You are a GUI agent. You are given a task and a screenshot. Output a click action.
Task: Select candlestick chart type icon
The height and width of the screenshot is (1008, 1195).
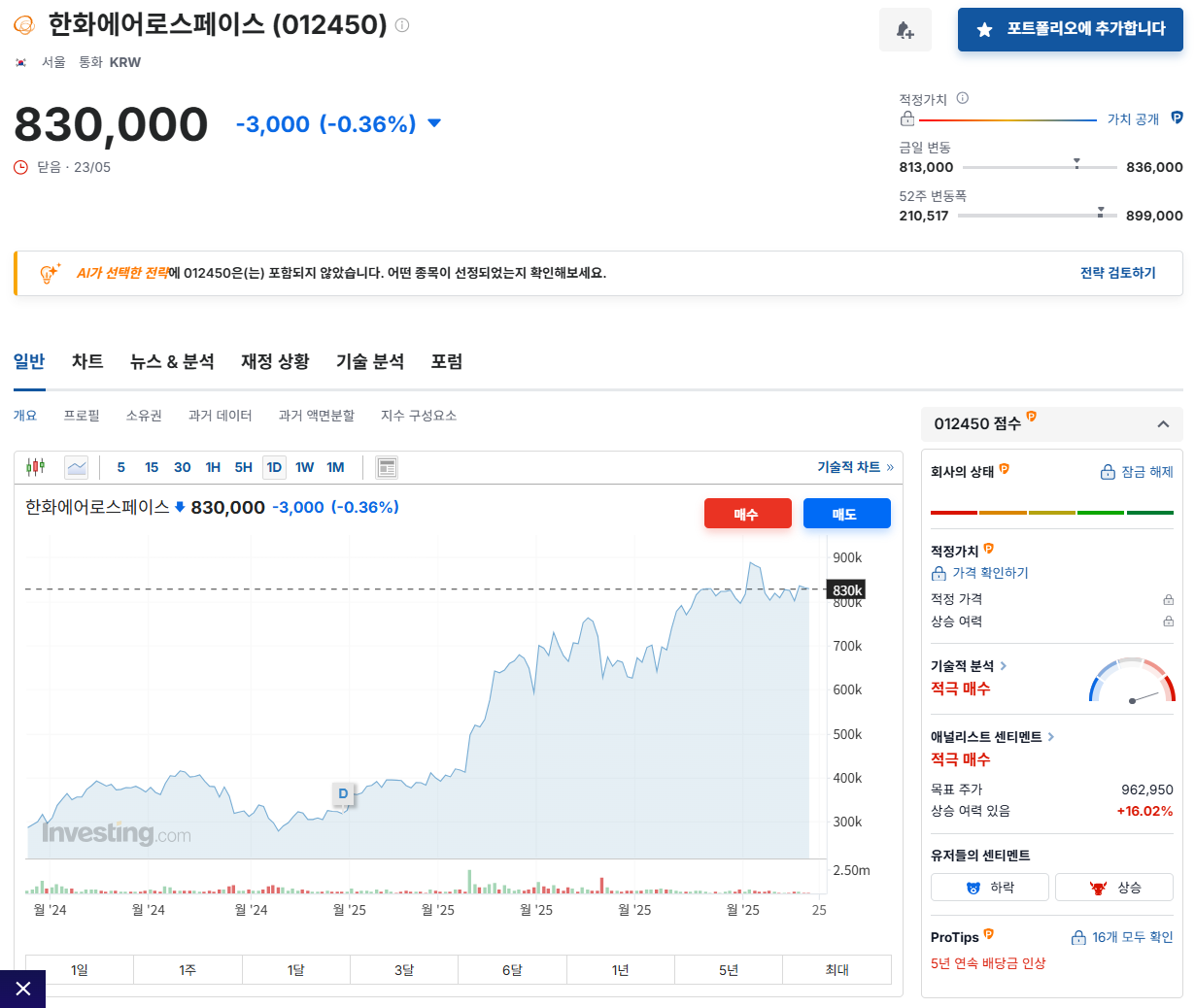tap(36, 467)
